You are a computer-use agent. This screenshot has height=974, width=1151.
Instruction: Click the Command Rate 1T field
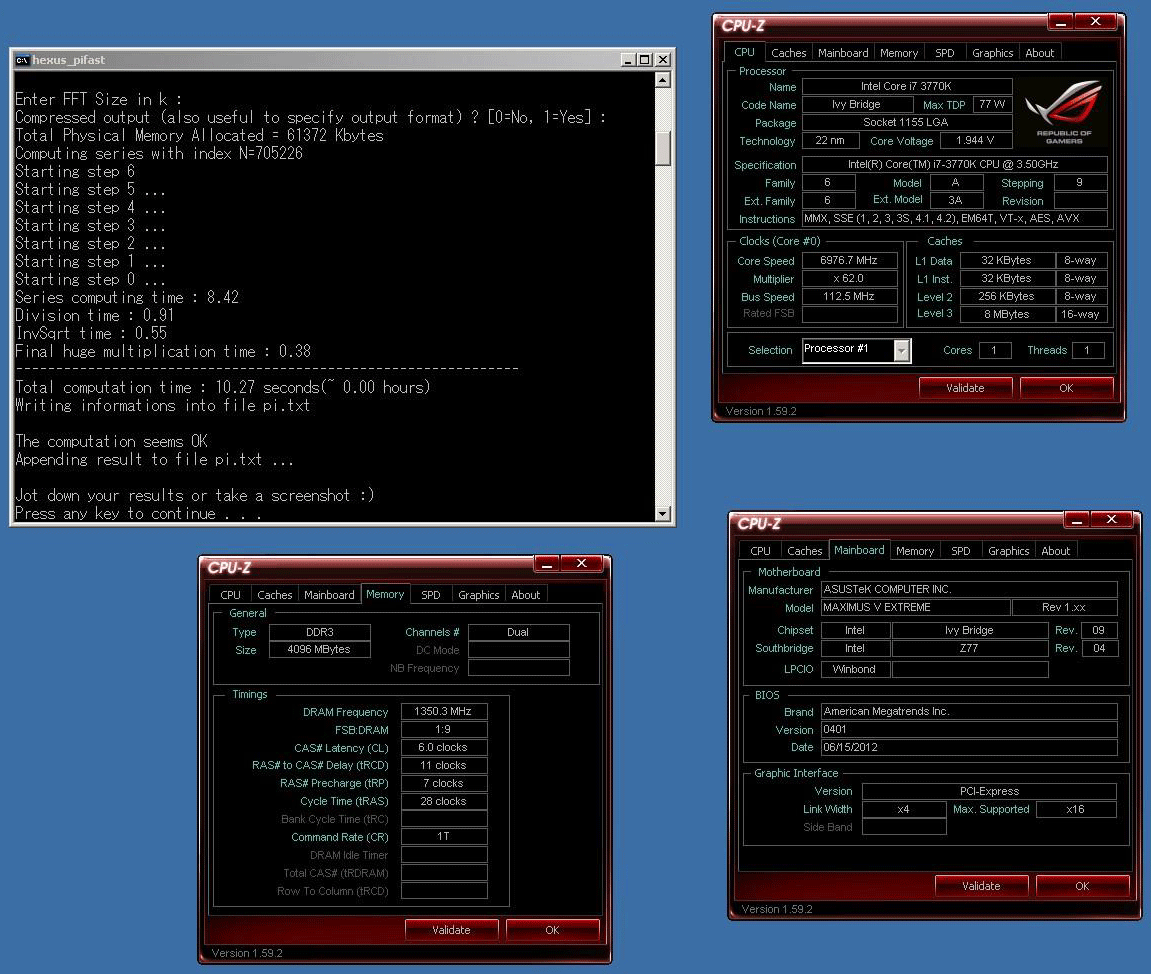(443, 837)
